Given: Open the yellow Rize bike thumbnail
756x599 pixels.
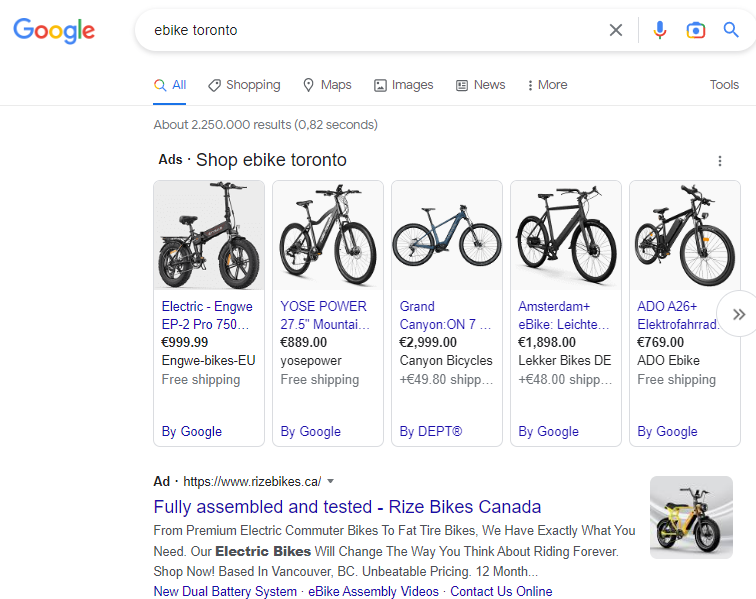Looking at the screenshot, I should [691, 517].
